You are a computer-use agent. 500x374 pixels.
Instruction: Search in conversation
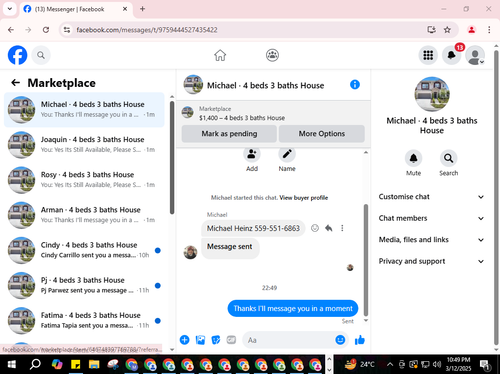point(449,158)
